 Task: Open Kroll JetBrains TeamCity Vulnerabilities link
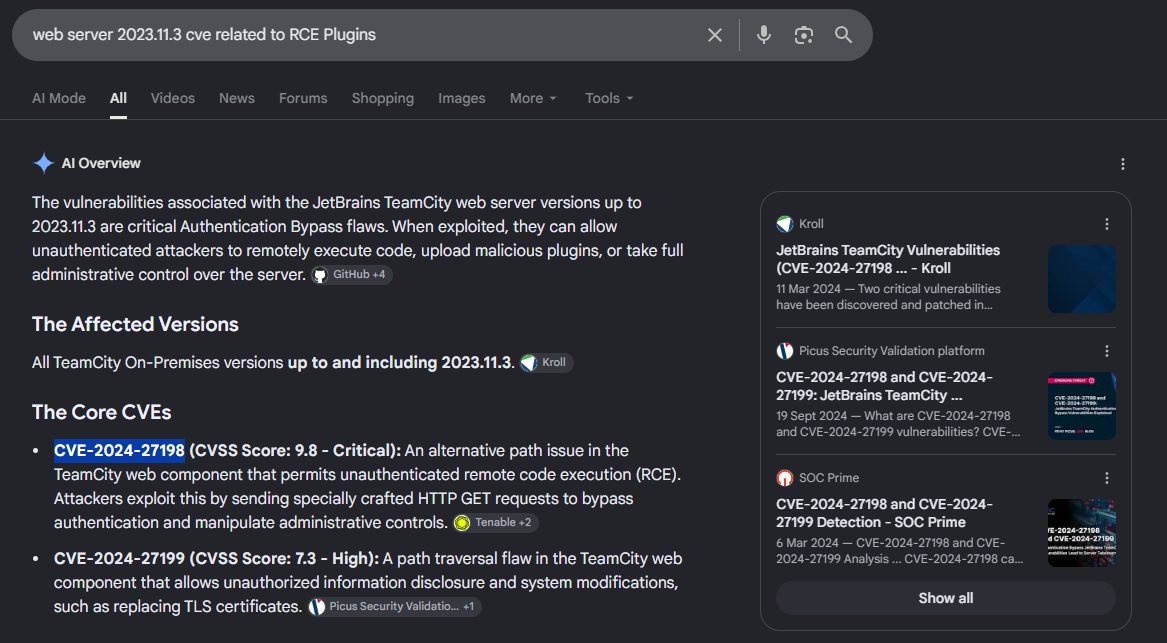[888, 259]
